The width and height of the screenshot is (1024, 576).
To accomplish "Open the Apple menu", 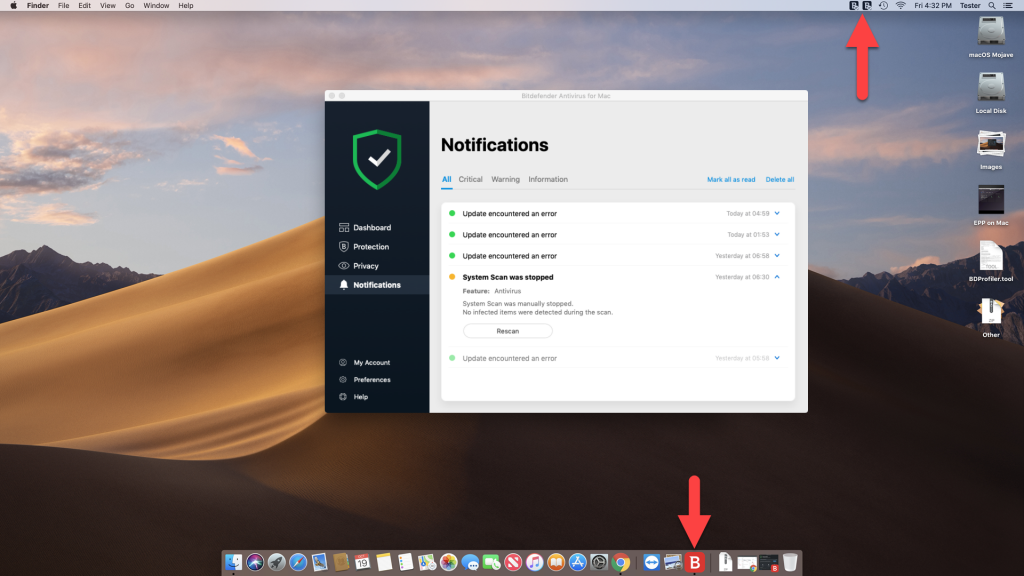I will 14,5.
